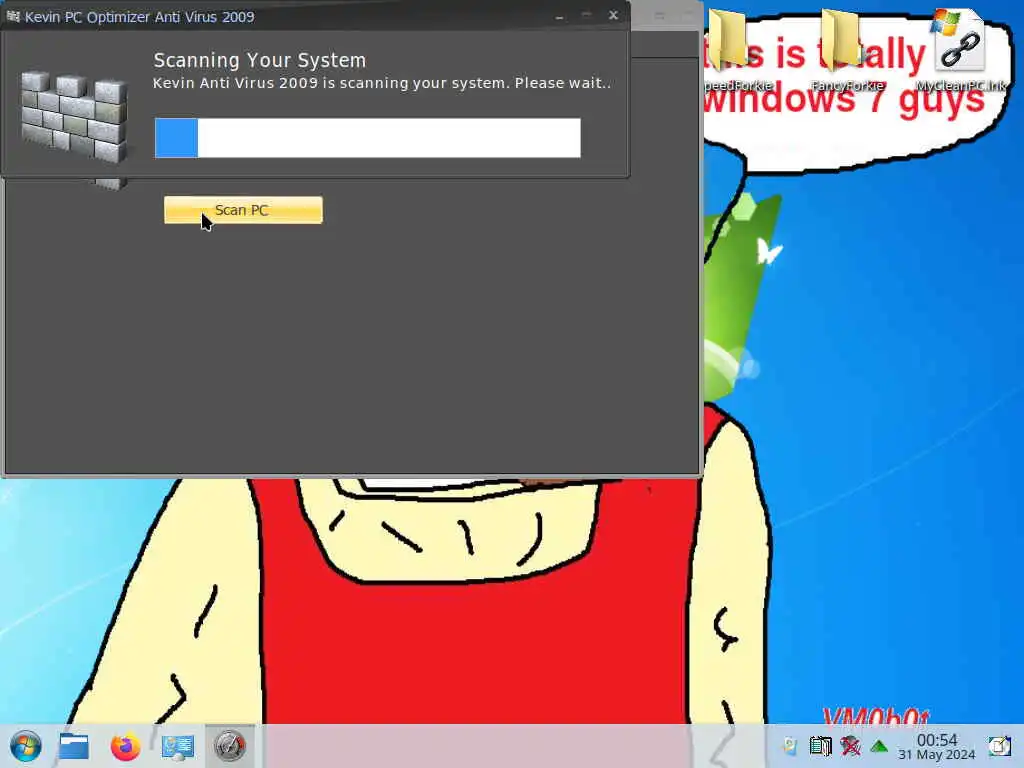Click the scanning progress bar
The image size is (1024, 768).
368,138
